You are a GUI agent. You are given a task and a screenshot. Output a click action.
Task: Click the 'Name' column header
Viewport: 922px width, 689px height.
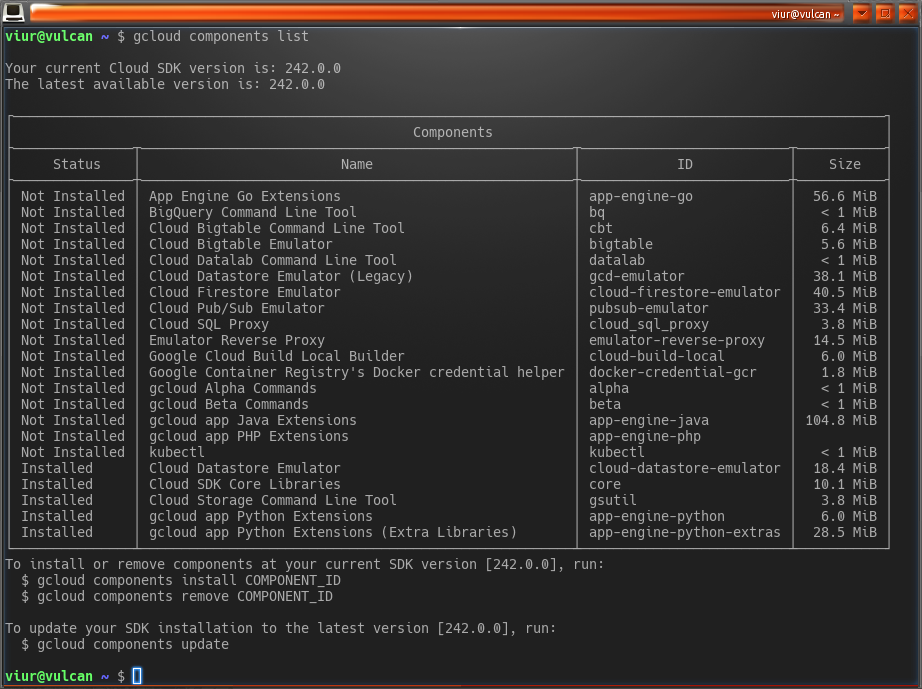pyautogui.click(x=357, y=164)
